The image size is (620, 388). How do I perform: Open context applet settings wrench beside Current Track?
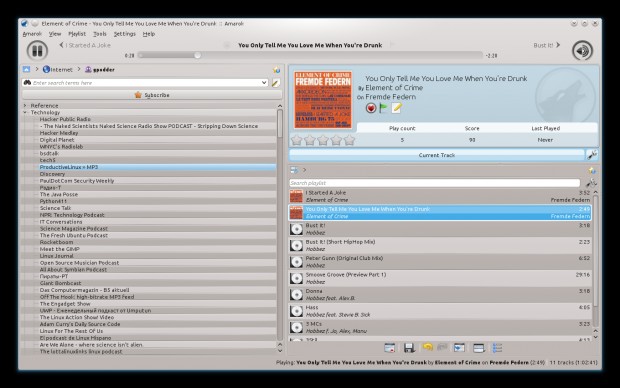pyautogui.click(x=592, y=155)
